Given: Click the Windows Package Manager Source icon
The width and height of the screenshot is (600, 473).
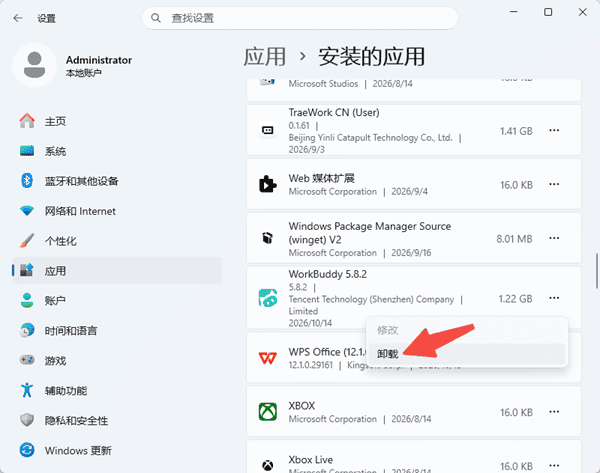Looking at the screenshot, I should (267, 238).
